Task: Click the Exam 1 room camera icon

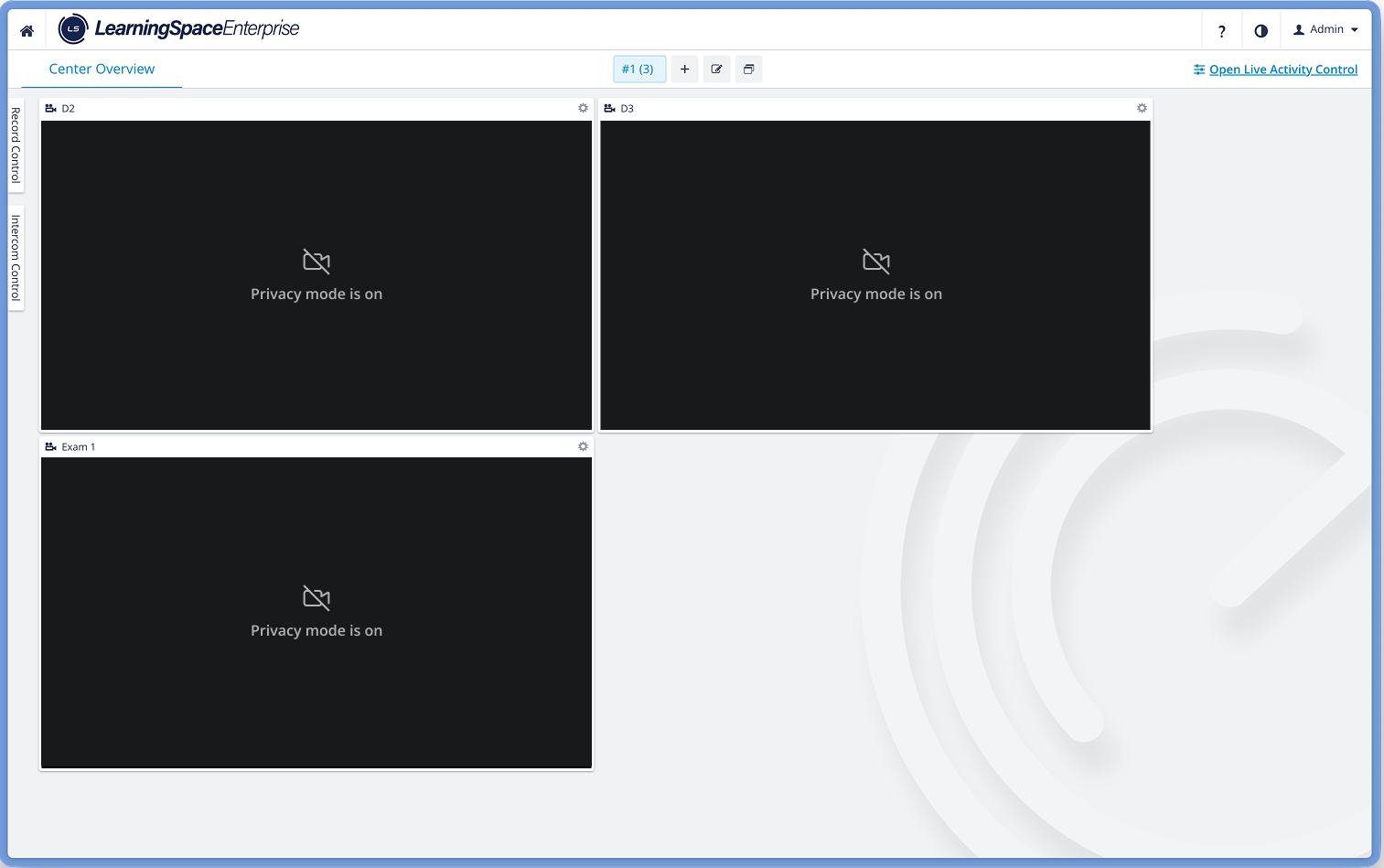Action: 51,446
